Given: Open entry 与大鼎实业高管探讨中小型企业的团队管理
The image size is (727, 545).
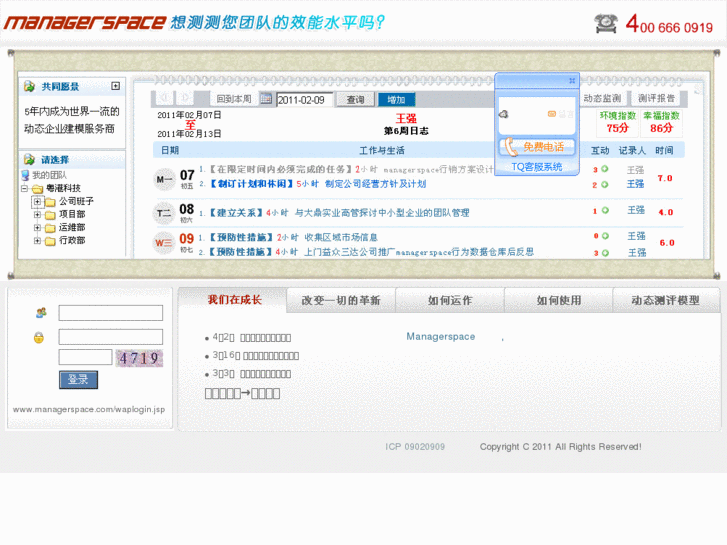Looking at the screenshot, I should pyautogui.click(x=382, y=212).
